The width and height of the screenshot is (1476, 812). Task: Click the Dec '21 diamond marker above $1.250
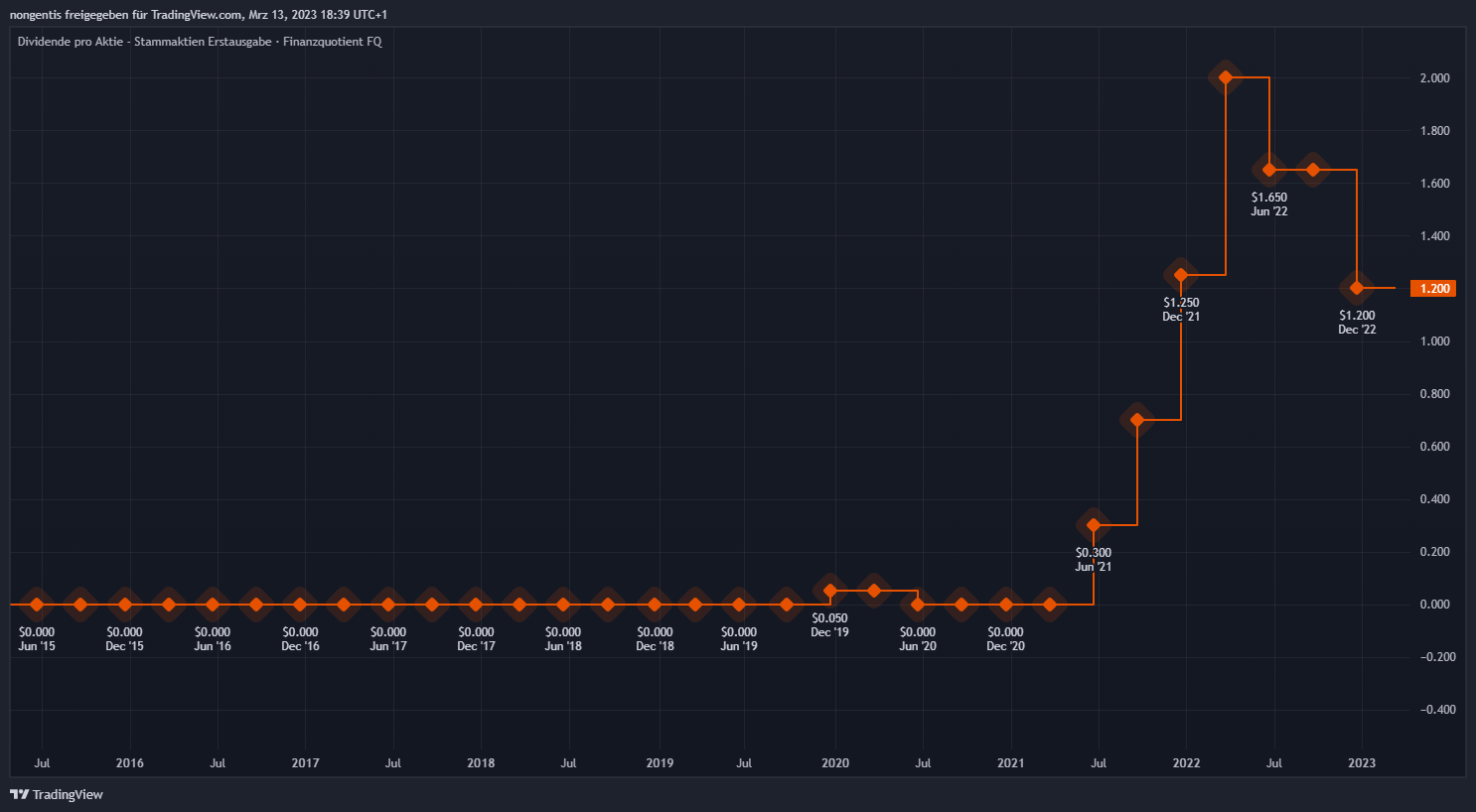pyautogui.click(x=1181, y=275)
